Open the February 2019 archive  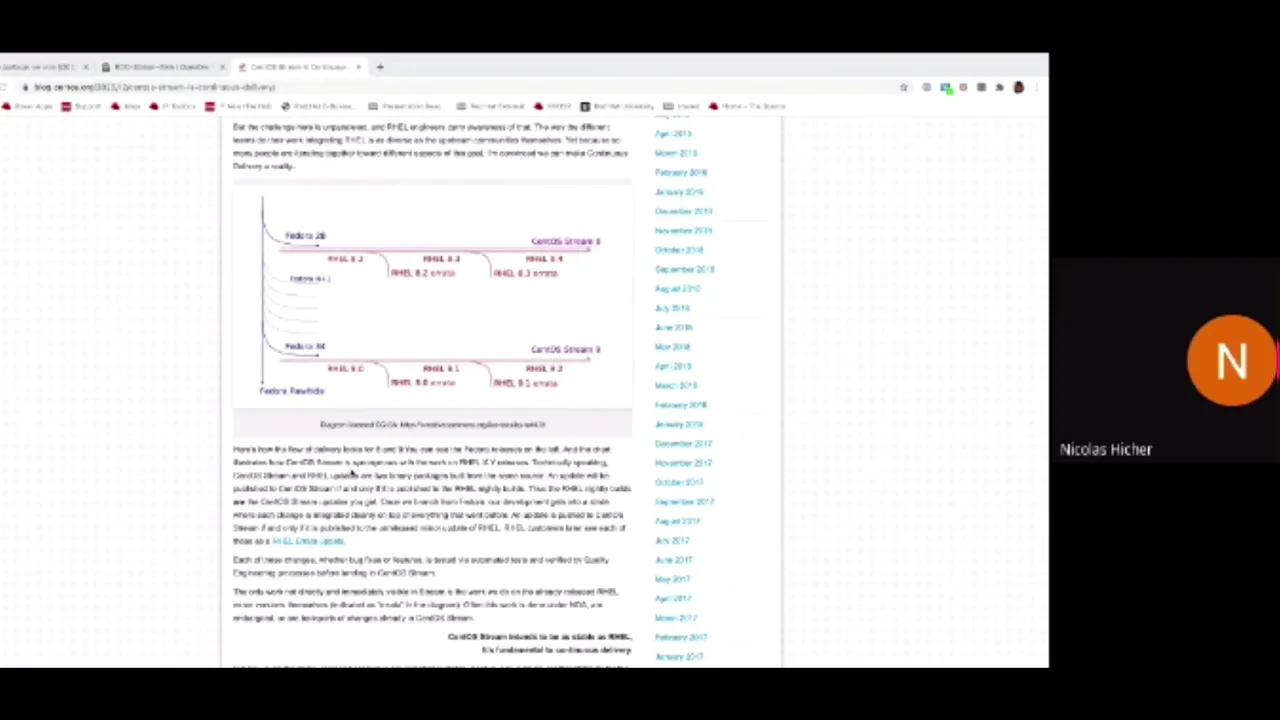point(681,172)
